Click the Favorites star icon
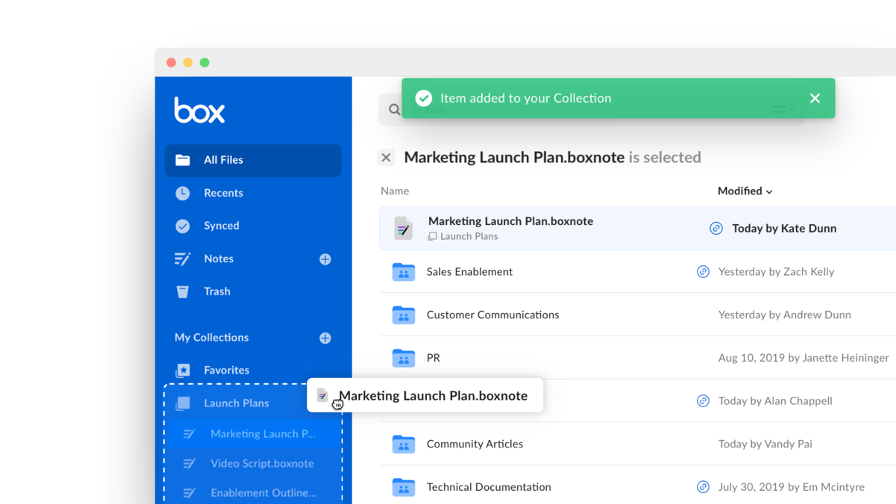 pyautogui.click(x=183, y=370)
